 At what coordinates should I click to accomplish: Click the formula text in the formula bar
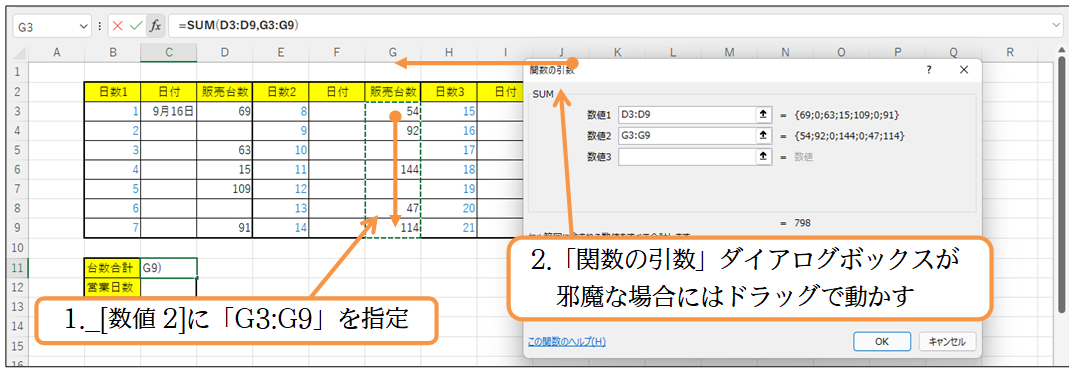click(x=239, y=26)
